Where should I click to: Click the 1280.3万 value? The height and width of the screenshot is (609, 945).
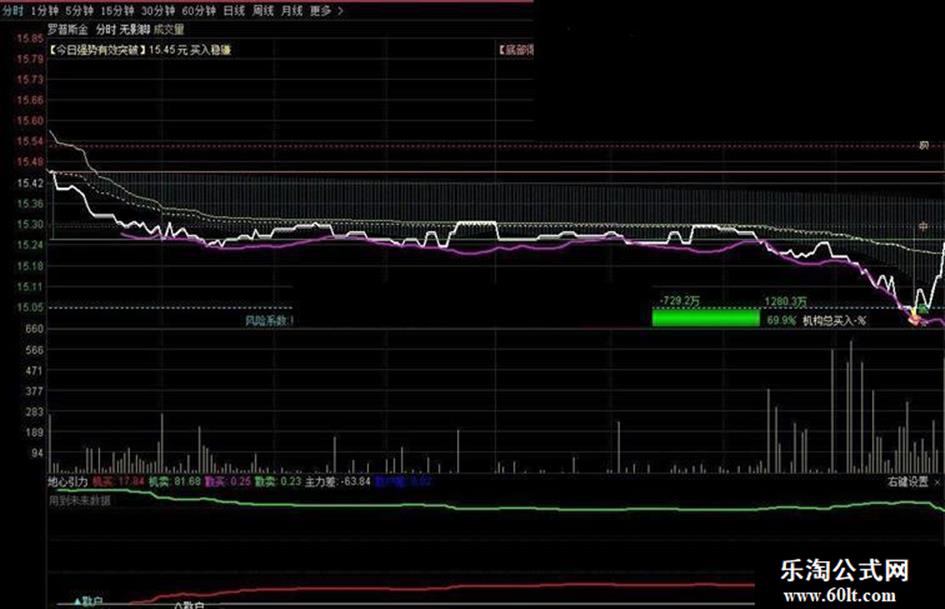[x=785, y=301]
